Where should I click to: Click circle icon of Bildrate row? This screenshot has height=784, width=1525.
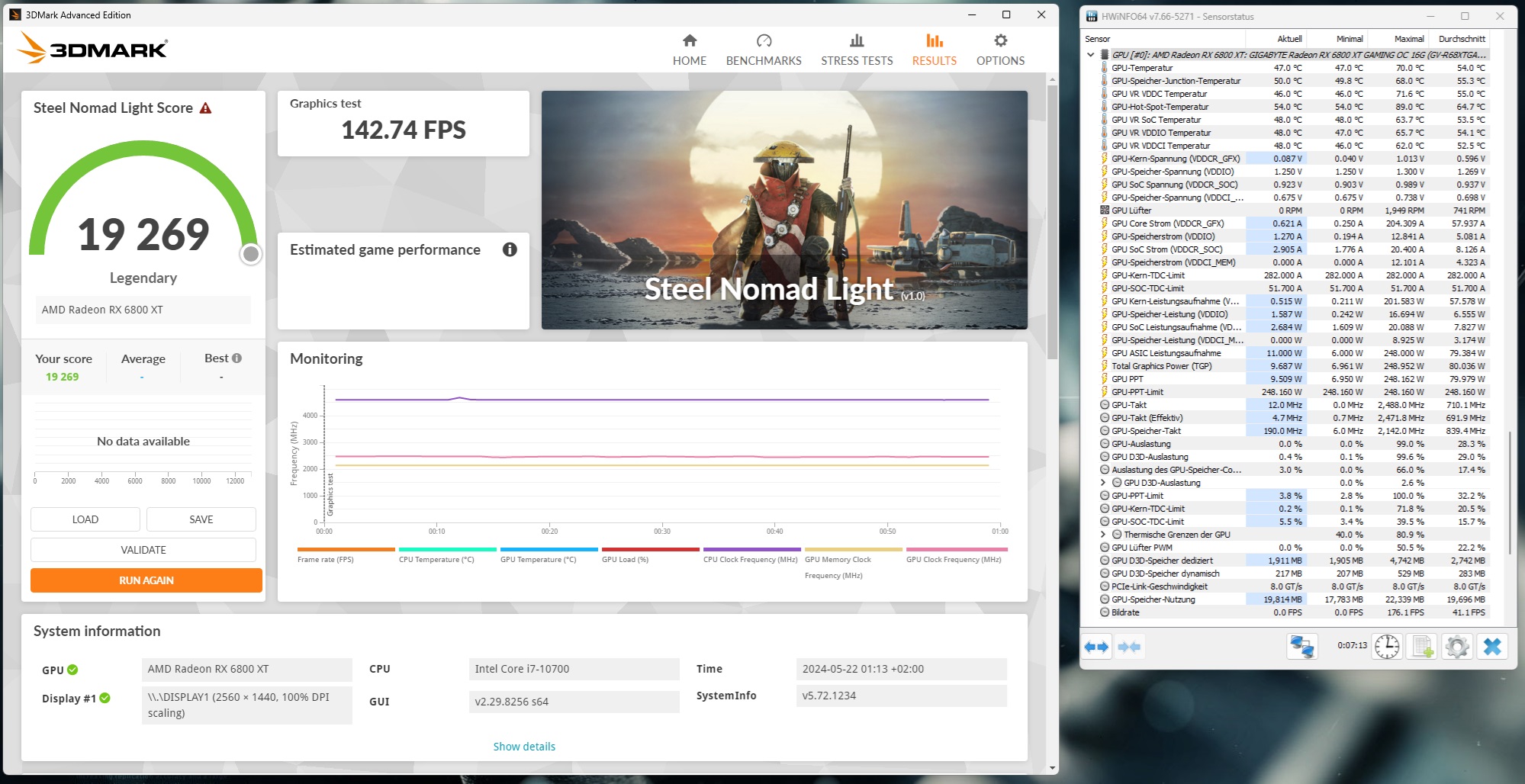coord(1104,612)
